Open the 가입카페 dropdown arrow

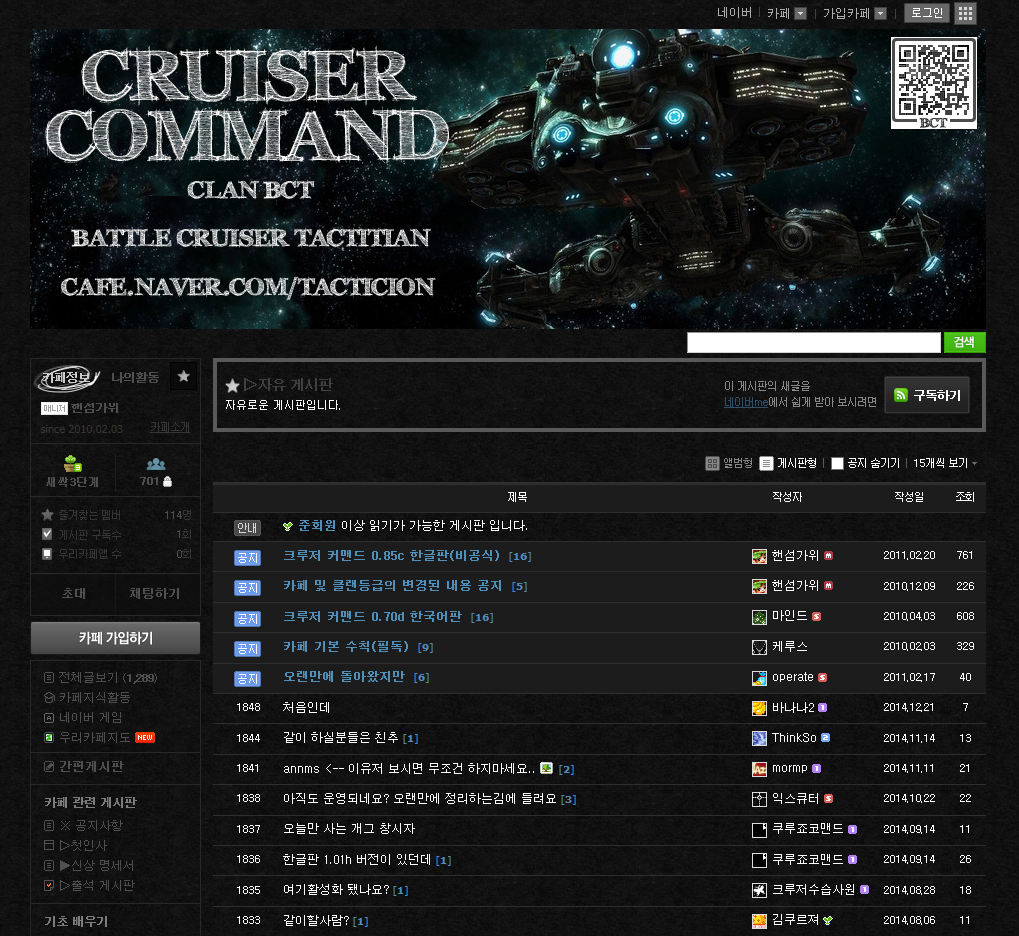[x=881, y=14]
